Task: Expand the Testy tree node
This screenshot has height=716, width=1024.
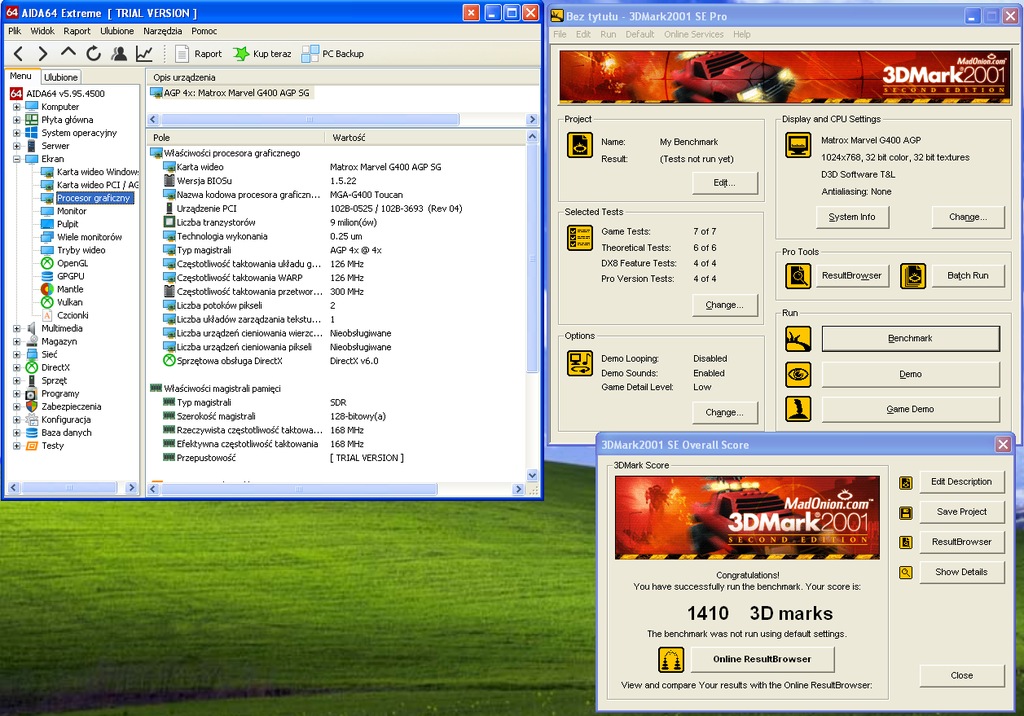Action: click(x=16, y=446)
